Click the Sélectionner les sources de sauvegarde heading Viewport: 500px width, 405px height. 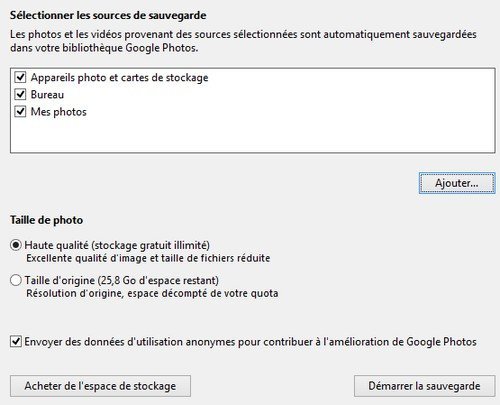pyautogui.click(x=108, y=15)
